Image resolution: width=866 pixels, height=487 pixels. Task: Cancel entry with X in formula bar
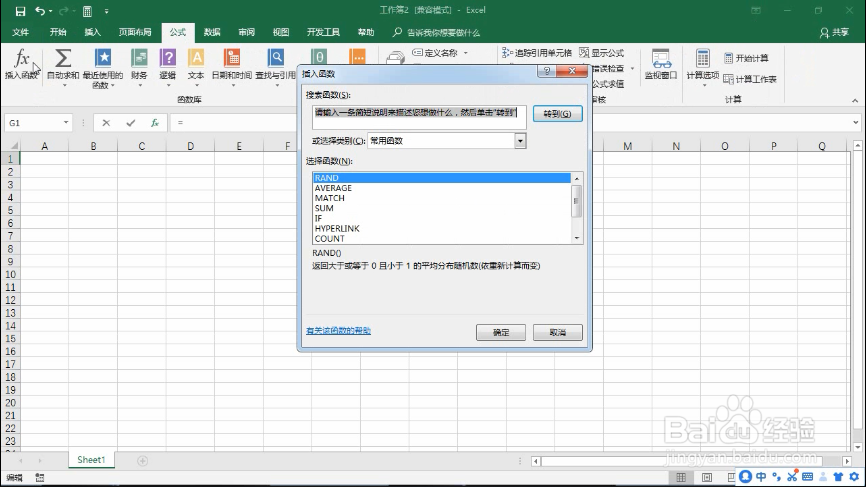(x=106, y=123)
